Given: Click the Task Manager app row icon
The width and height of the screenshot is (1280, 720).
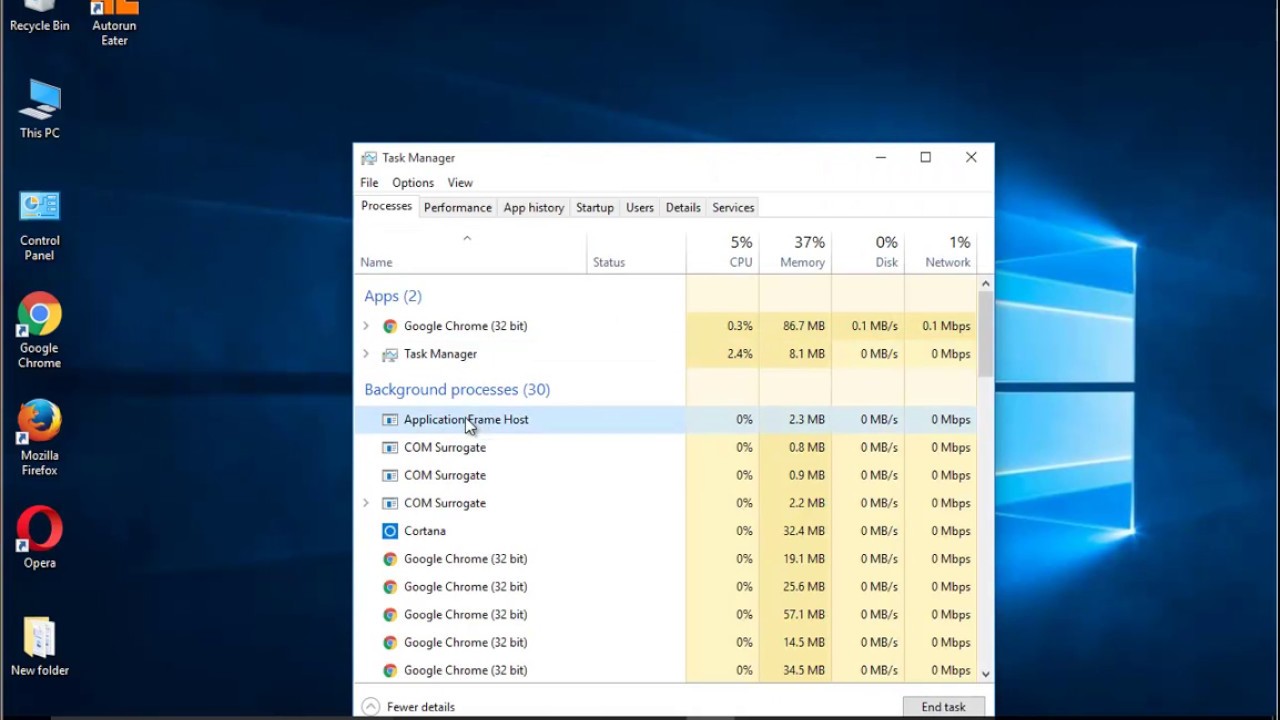Looking at the screenshot, I should [x=390, y=354].
